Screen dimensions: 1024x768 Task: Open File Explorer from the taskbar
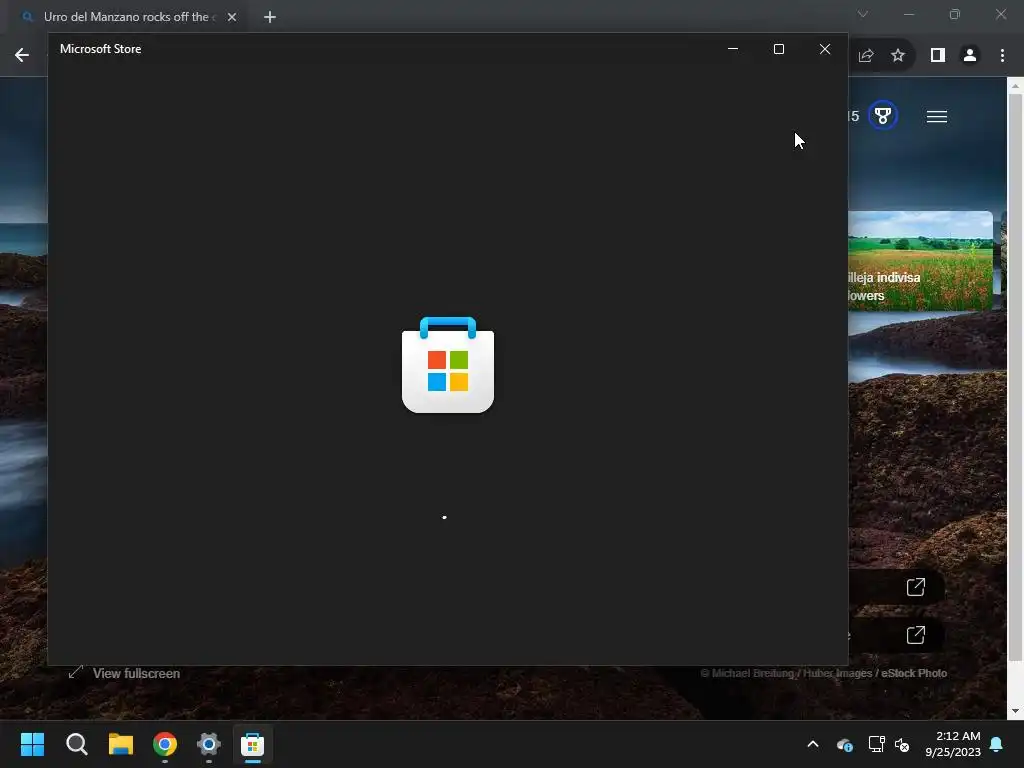[x=121, y=744]
